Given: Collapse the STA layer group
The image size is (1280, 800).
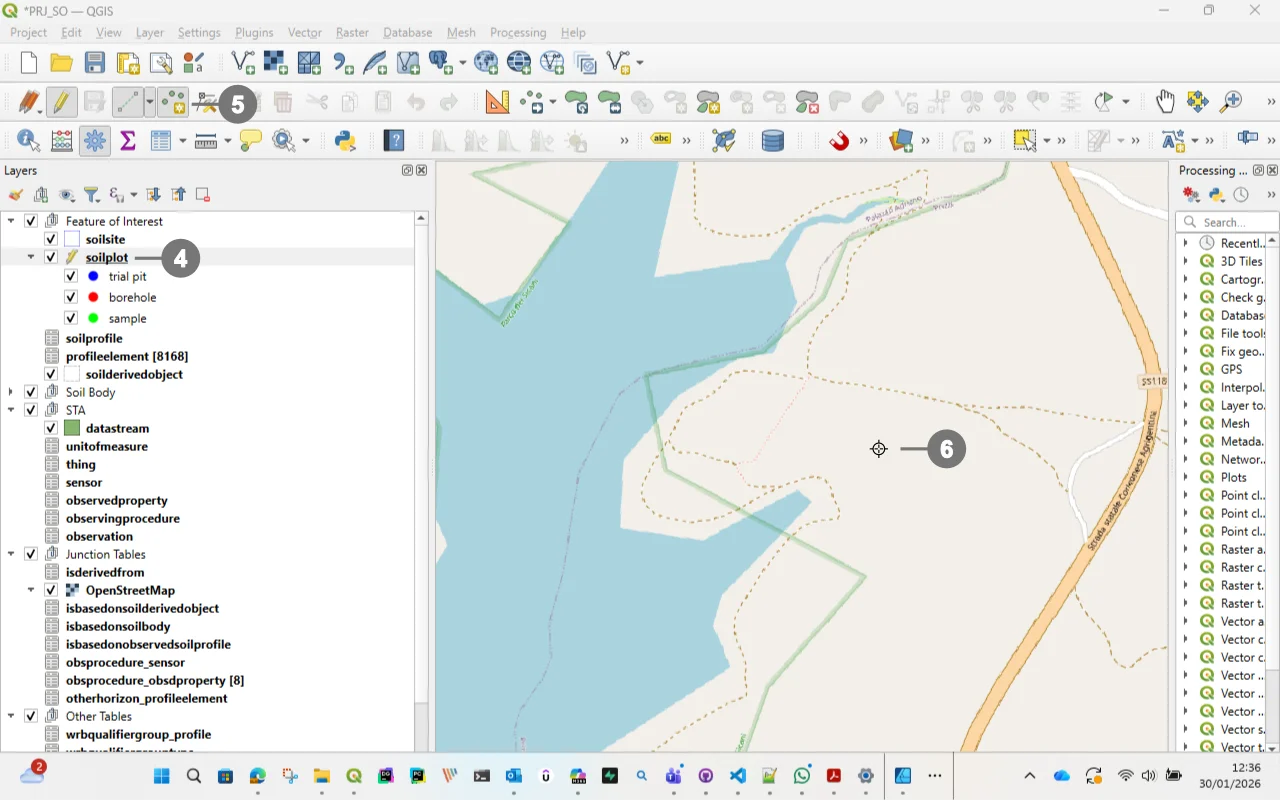Looking at the screenshot, I should click(x=11, y=410).
